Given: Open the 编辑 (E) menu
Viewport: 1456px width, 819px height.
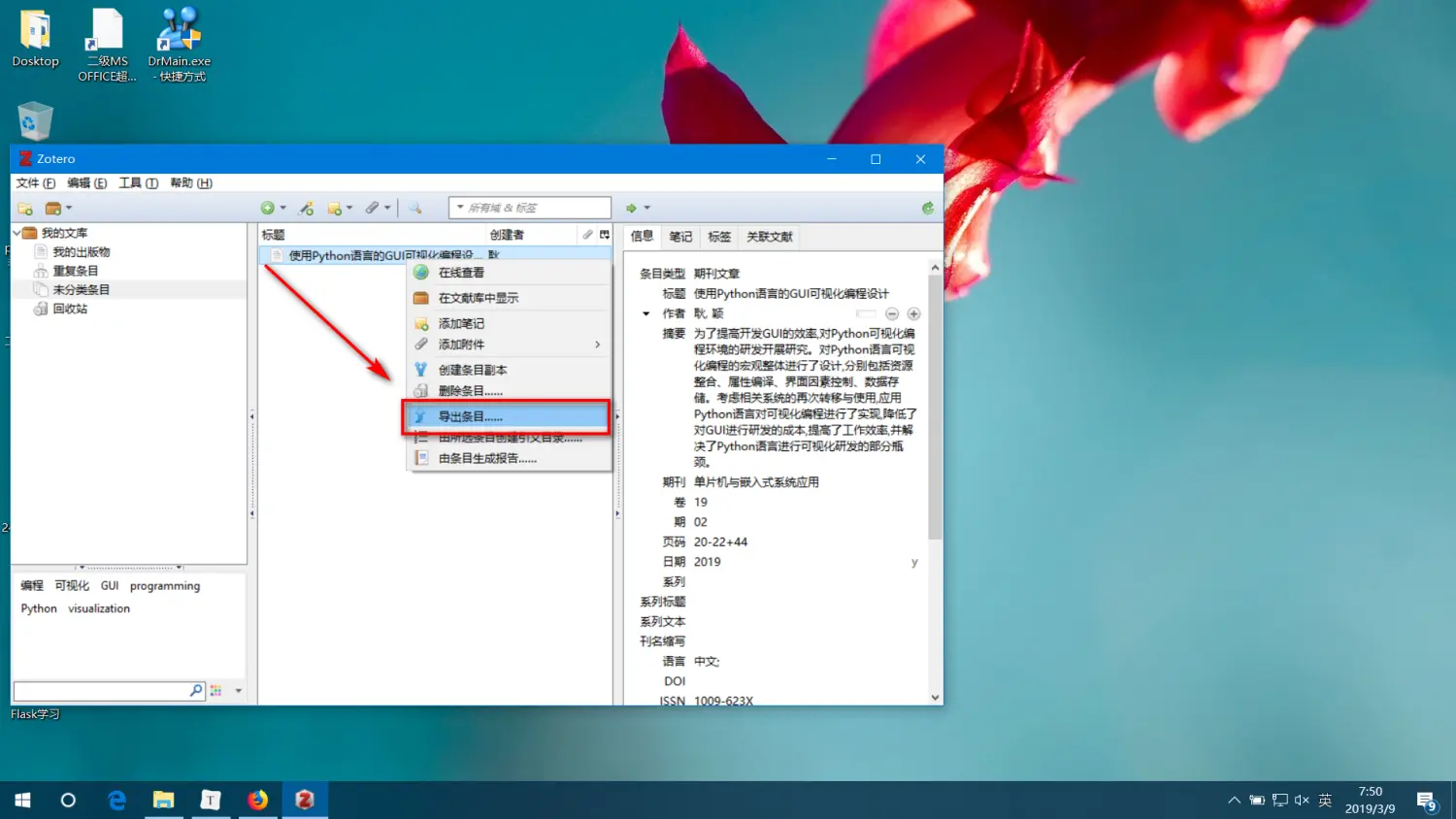Looking at the screenshot, I should 86,182.
